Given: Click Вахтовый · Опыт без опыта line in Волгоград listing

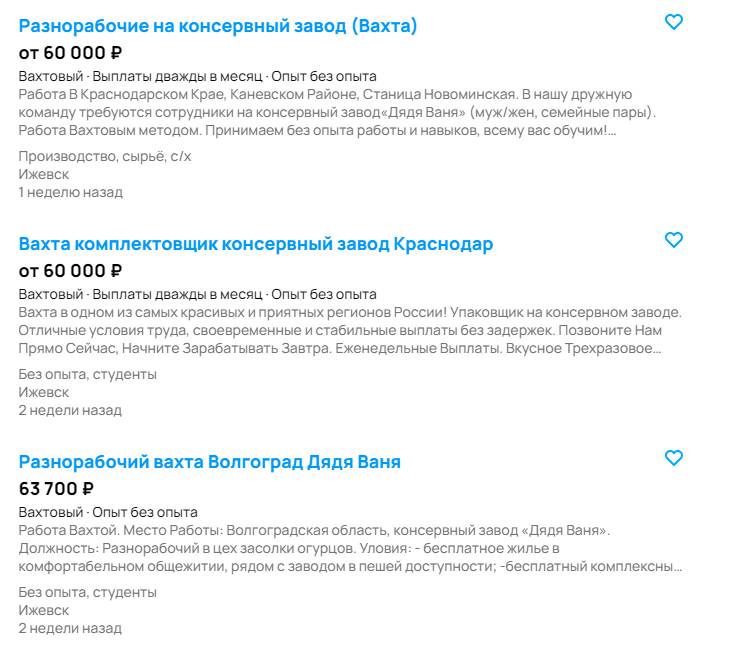Looking at the screenshot, I should 108,512.
